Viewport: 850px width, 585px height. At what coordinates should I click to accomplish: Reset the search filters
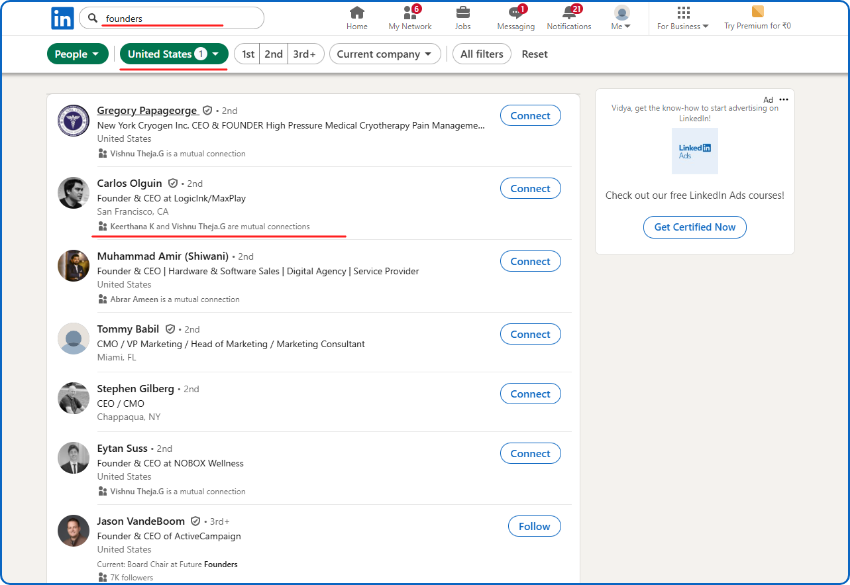tap(535, 54)
